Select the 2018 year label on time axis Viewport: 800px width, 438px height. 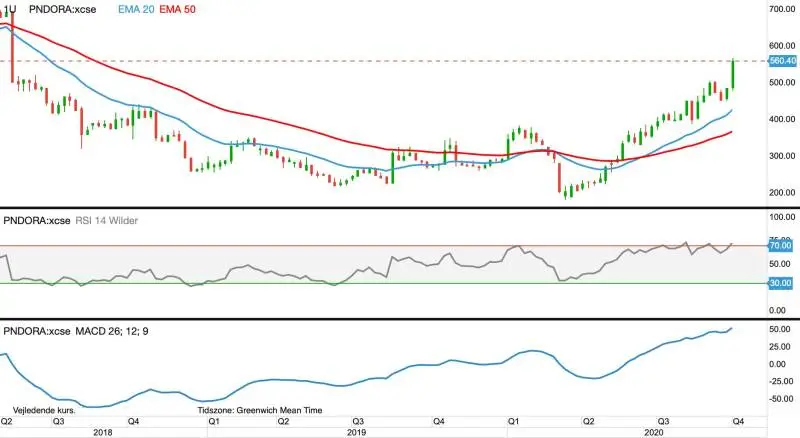click(103, 432)
